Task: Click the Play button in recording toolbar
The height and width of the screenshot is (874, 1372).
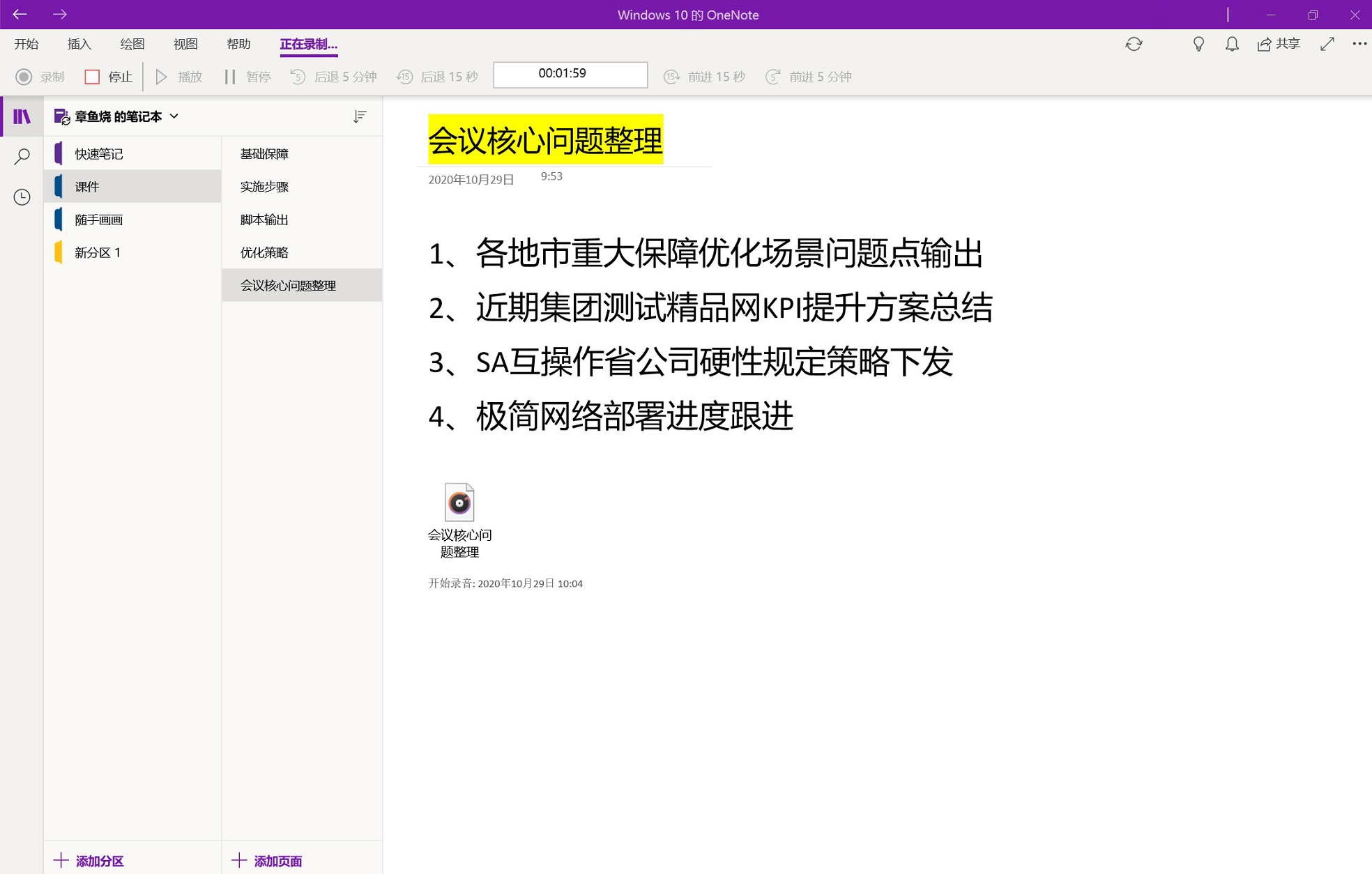Action: tap(178, 77)
